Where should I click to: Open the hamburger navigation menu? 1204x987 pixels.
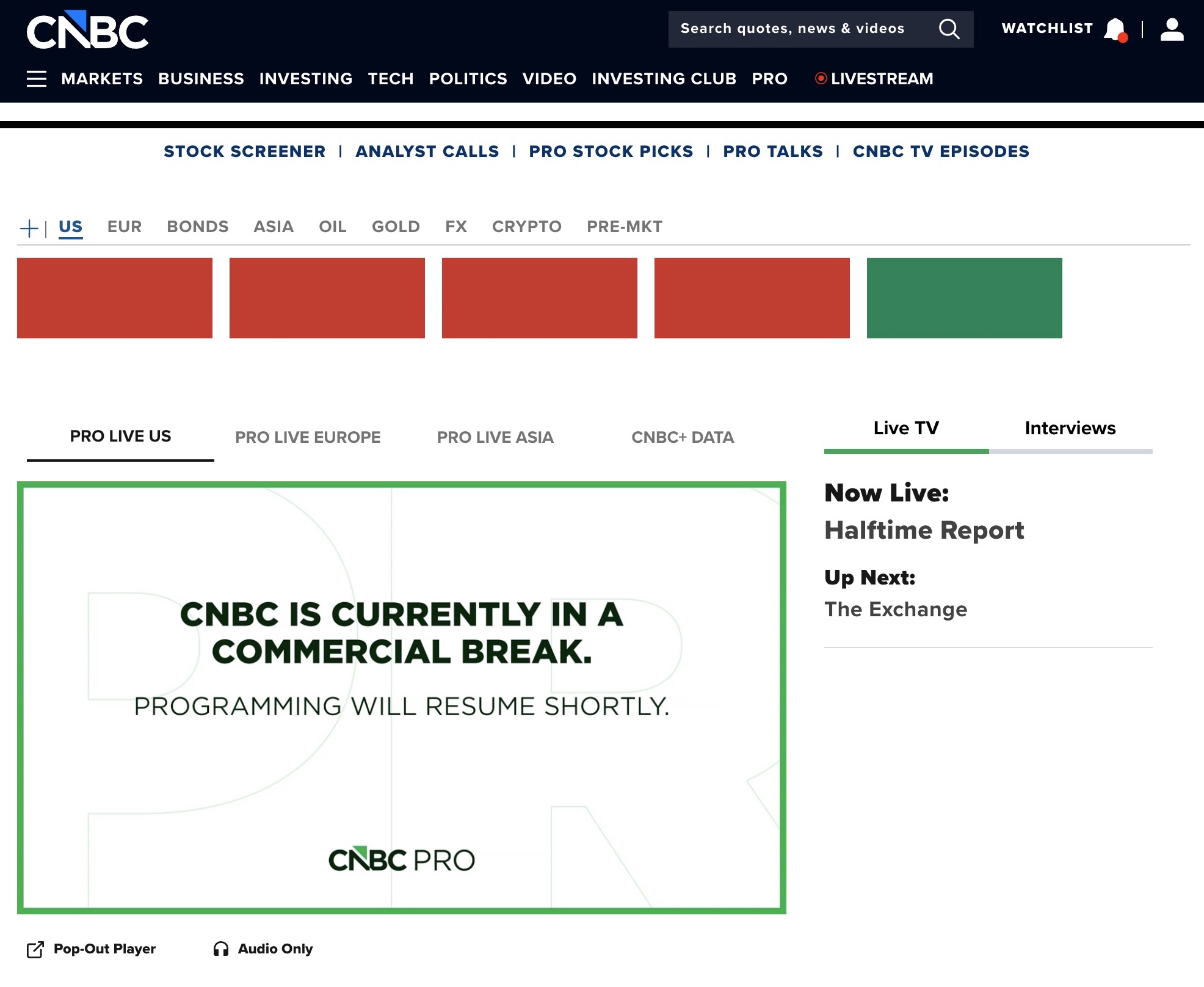point(37,79)
